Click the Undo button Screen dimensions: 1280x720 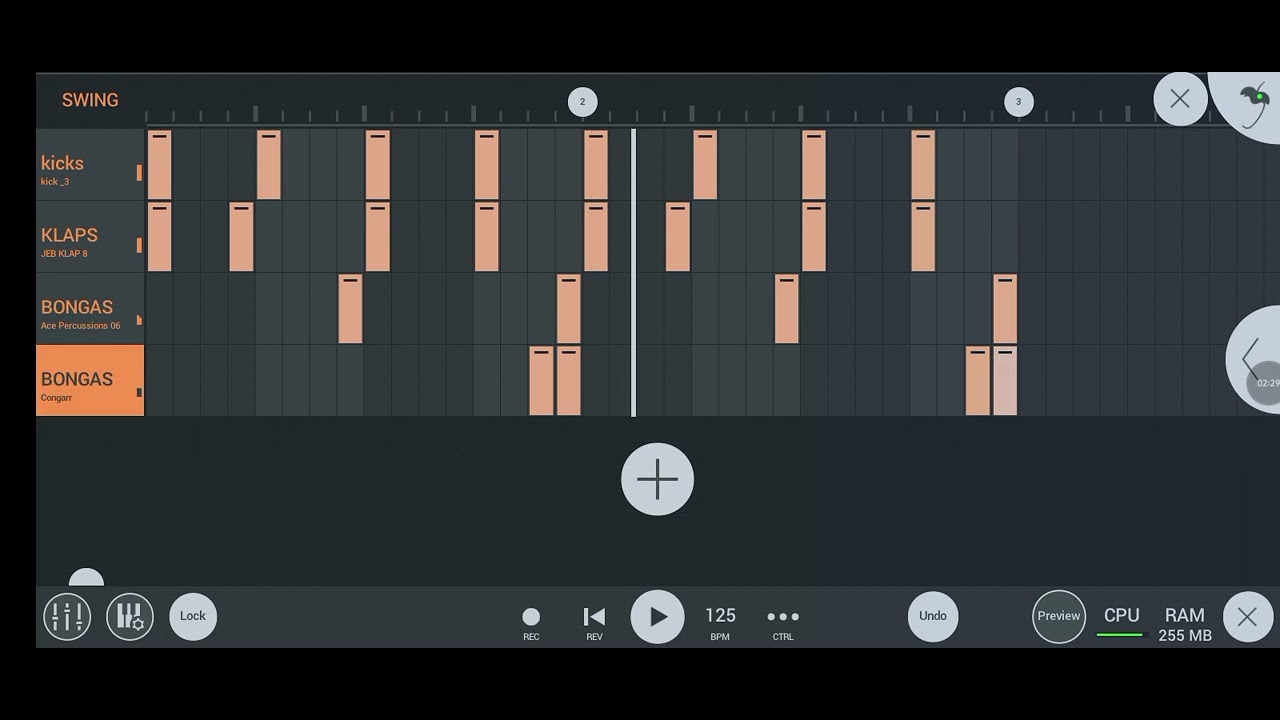pos(933,616)
